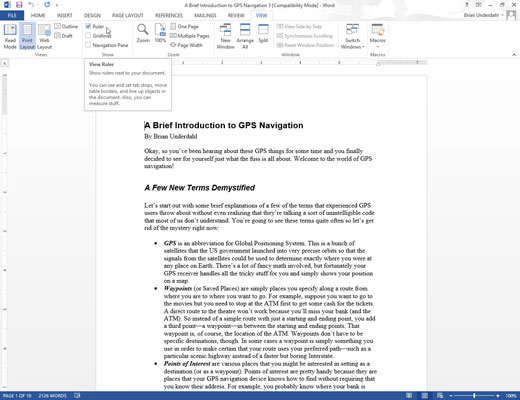Open the REFERENCES tab
The width and height of the screenshot is (520, 400).
coord(169,15)
